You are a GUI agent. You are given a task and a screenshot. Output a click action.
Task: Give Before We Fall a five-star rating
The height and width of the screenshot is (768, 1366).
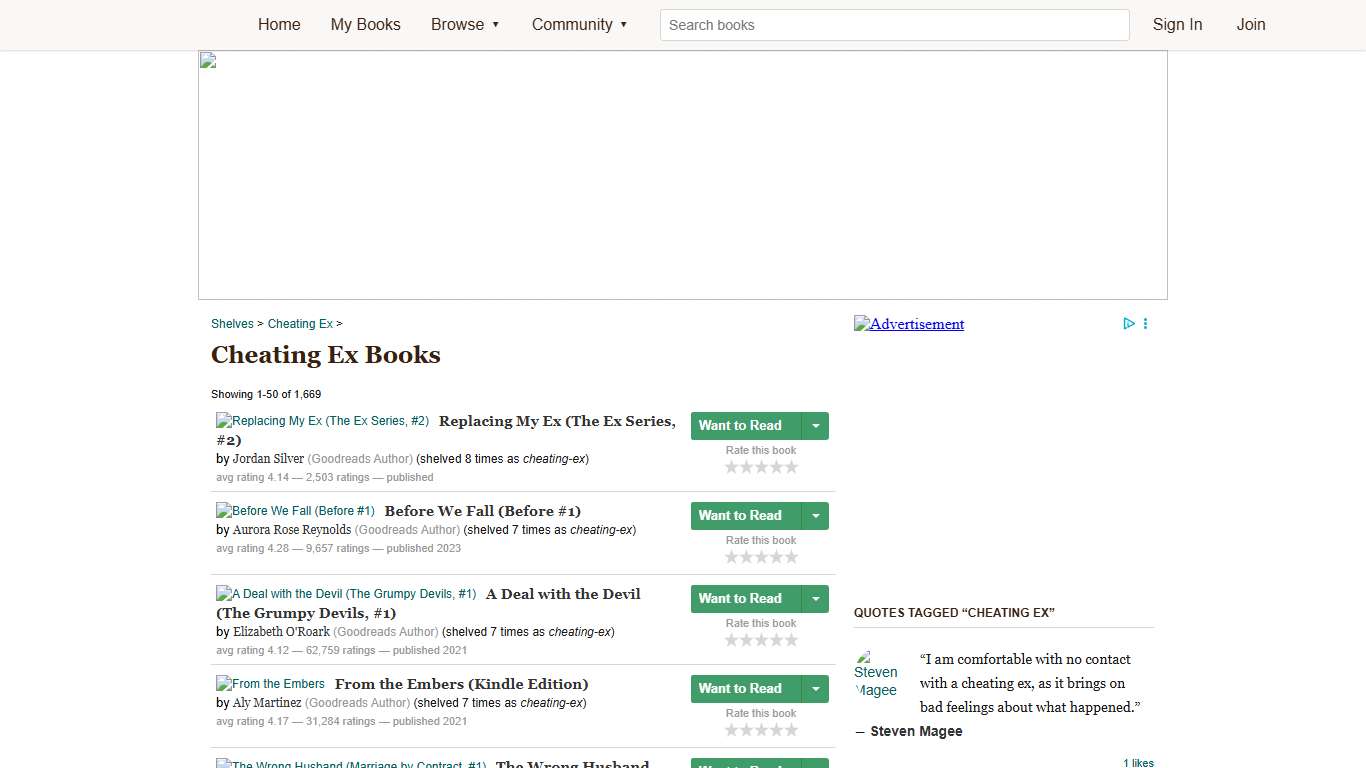pos(792,556)
